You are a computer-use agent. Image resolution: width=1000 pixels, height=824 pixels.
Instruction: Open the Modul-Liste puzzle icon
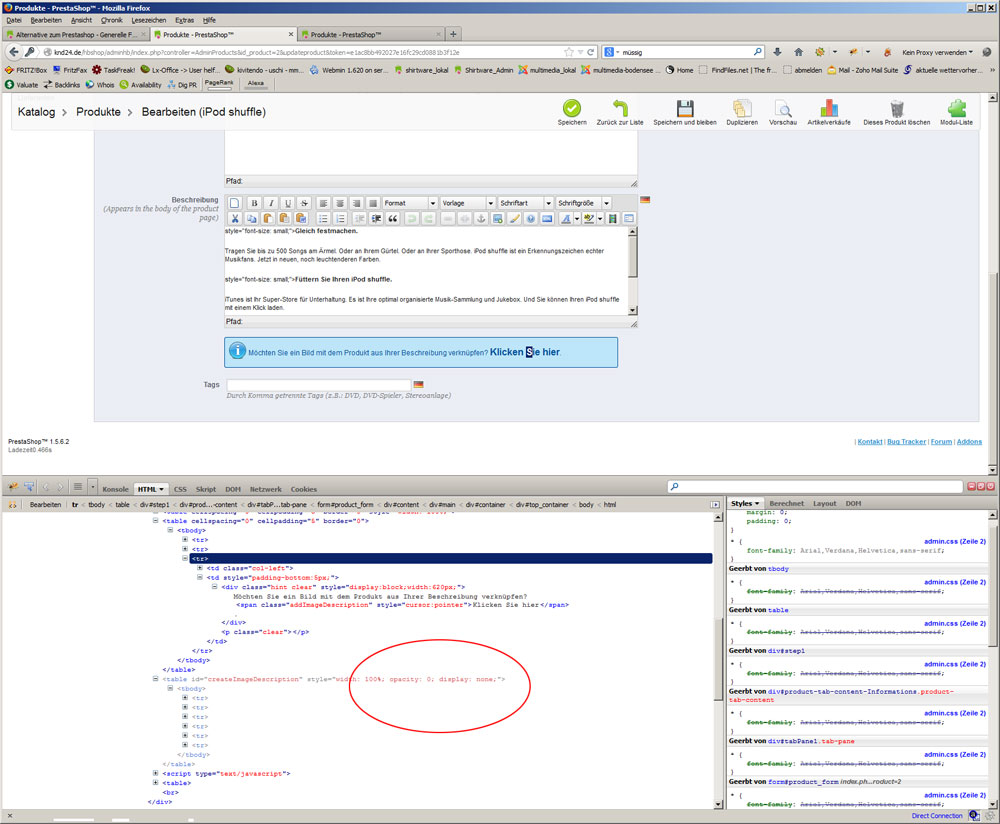(x=956, y=108)
